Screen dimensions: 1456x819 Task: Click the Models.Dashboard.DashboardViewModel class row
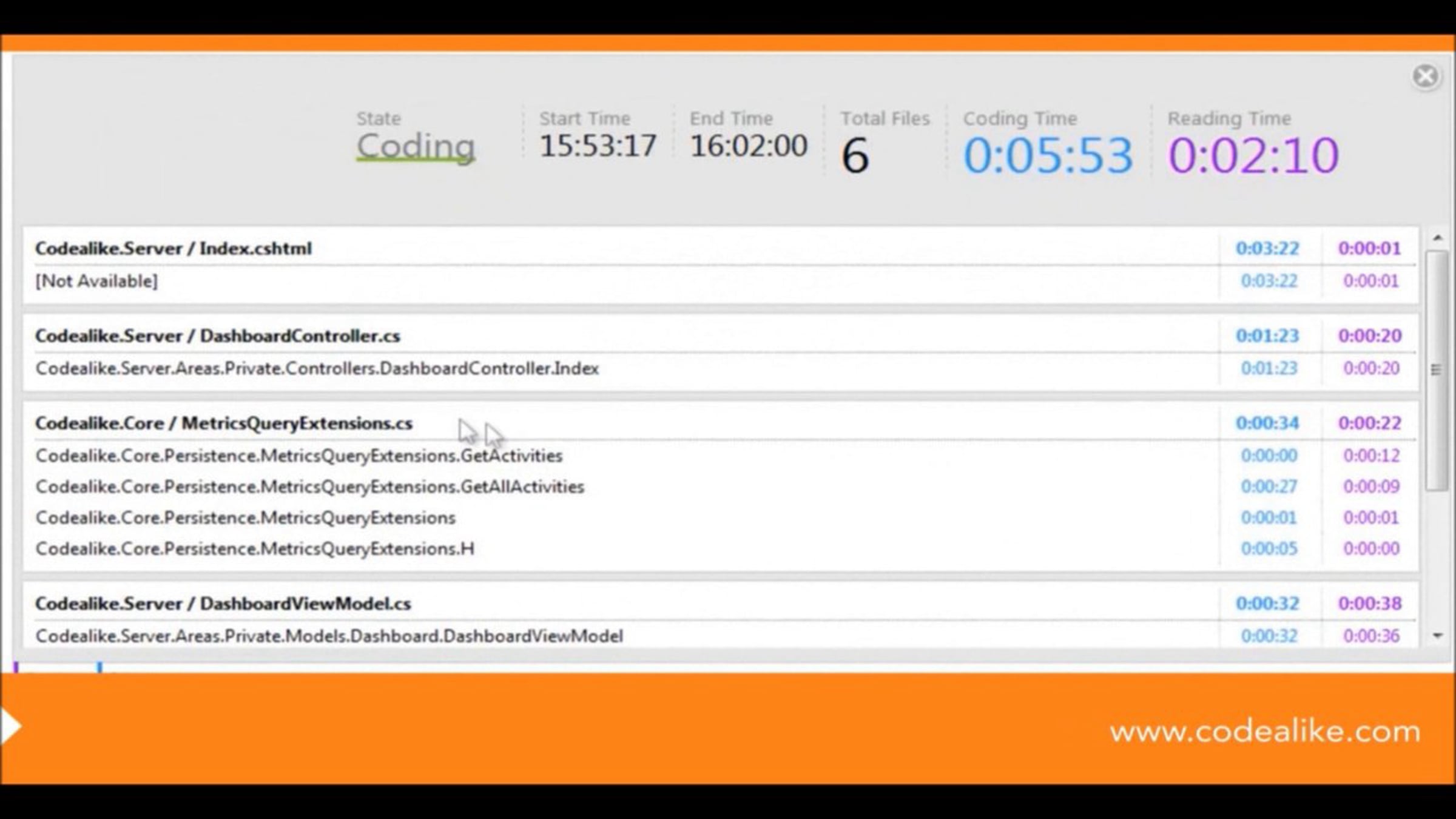tap(329, 636)
